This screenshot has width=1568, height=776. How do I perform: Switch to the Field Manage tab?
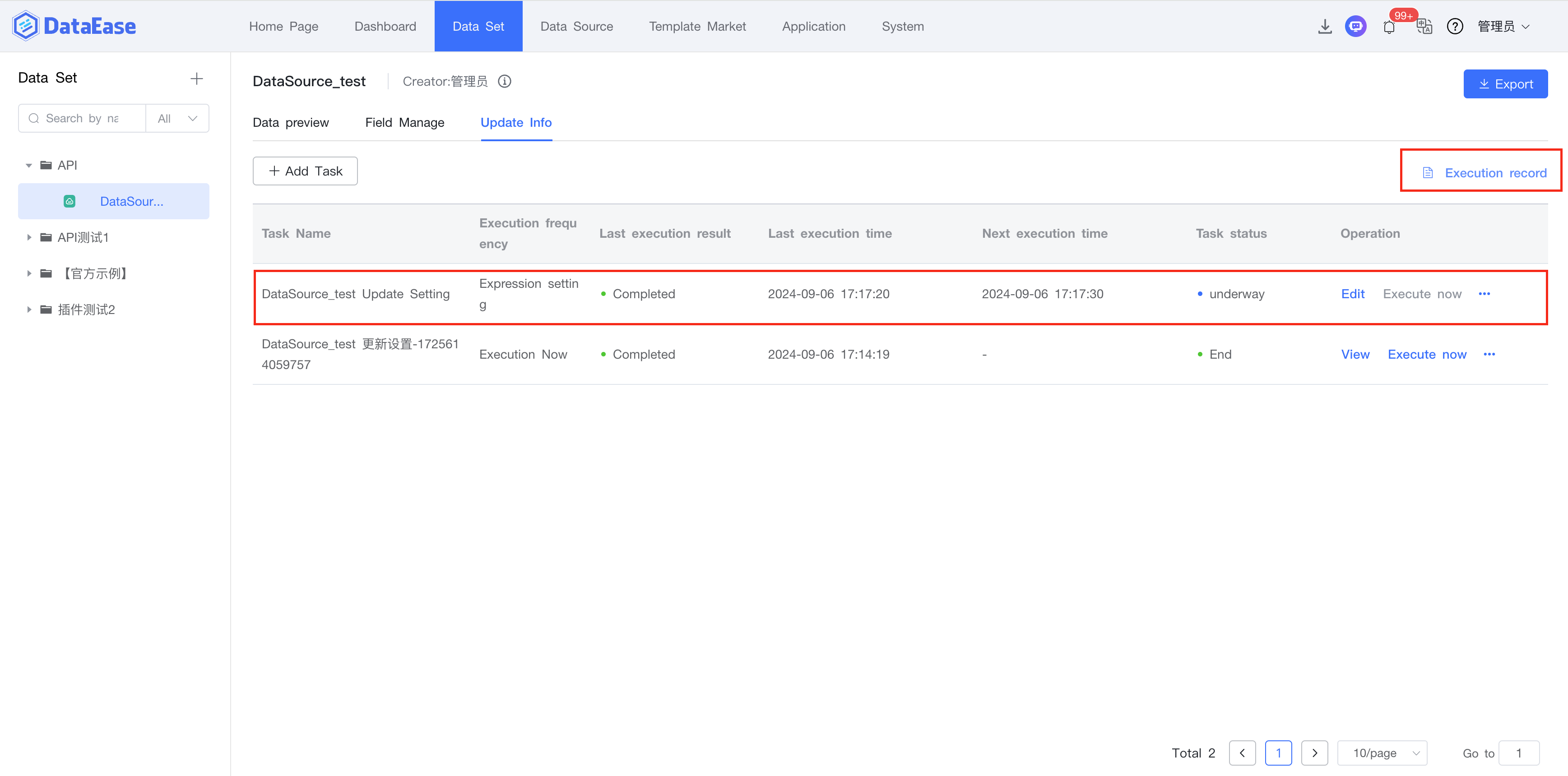click(x=404, y=122)
